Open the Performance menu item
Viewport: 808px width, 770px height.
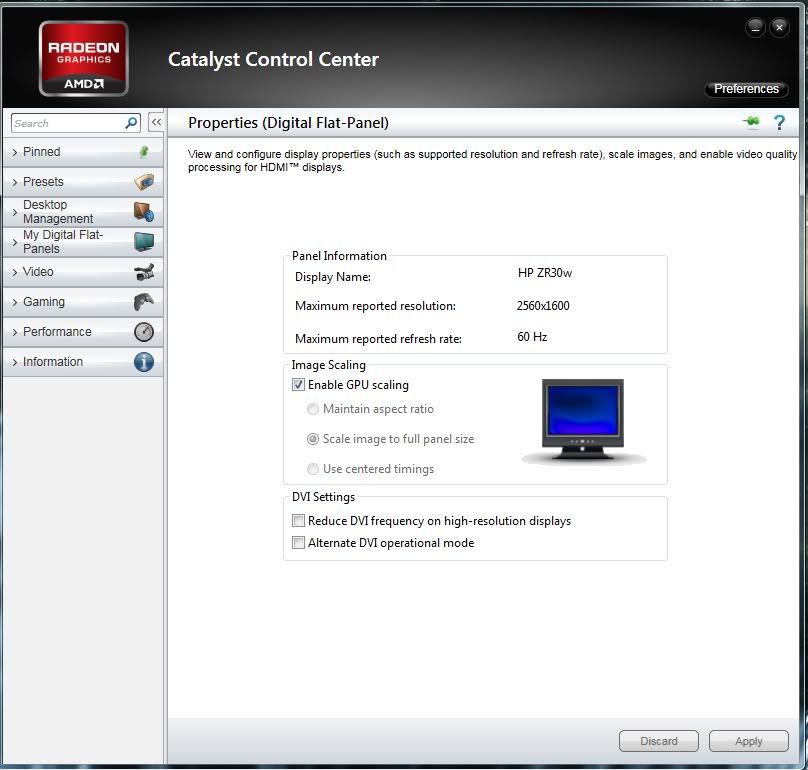(83, 332)
